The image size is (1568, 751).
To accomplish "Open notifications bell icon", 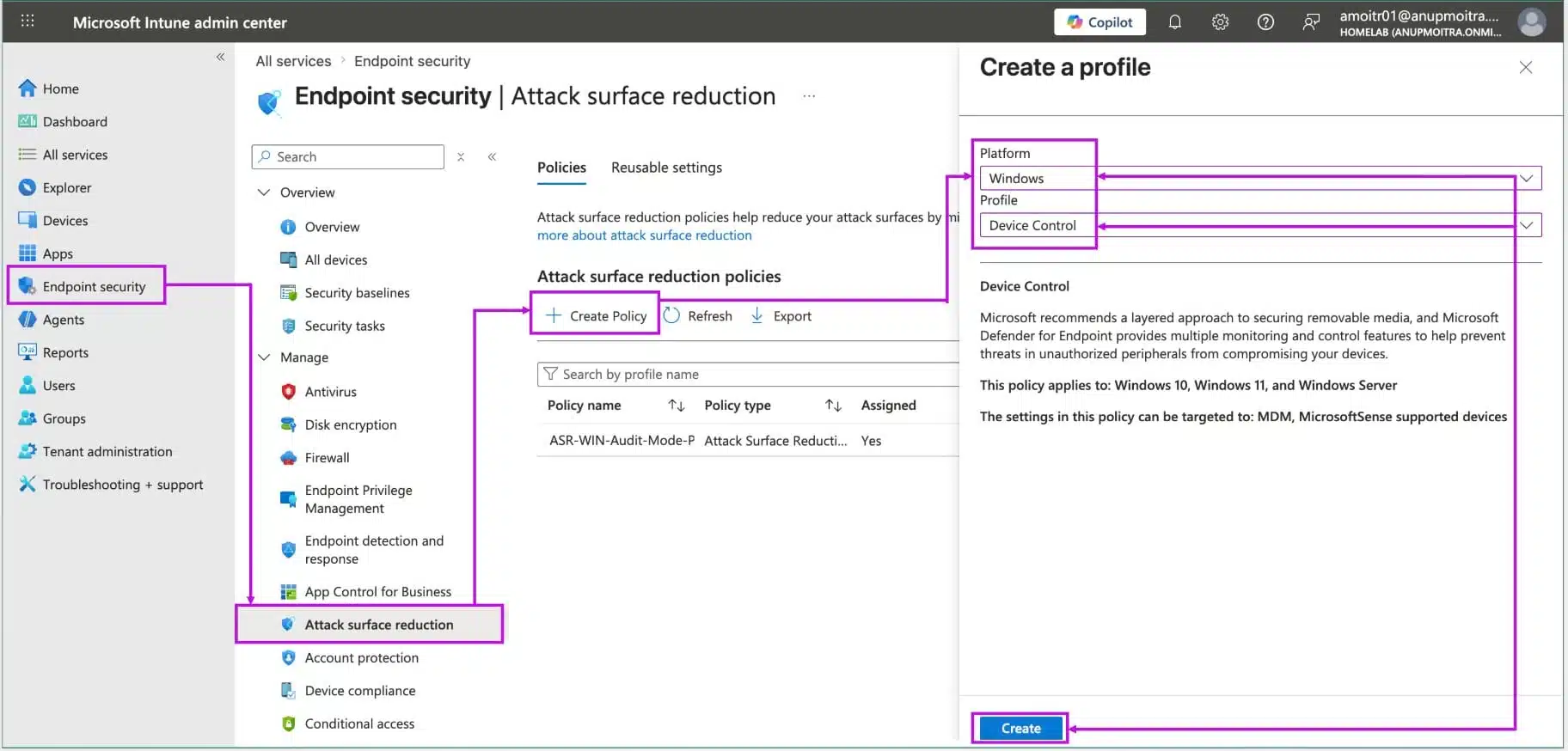I will pos(1174,22).
